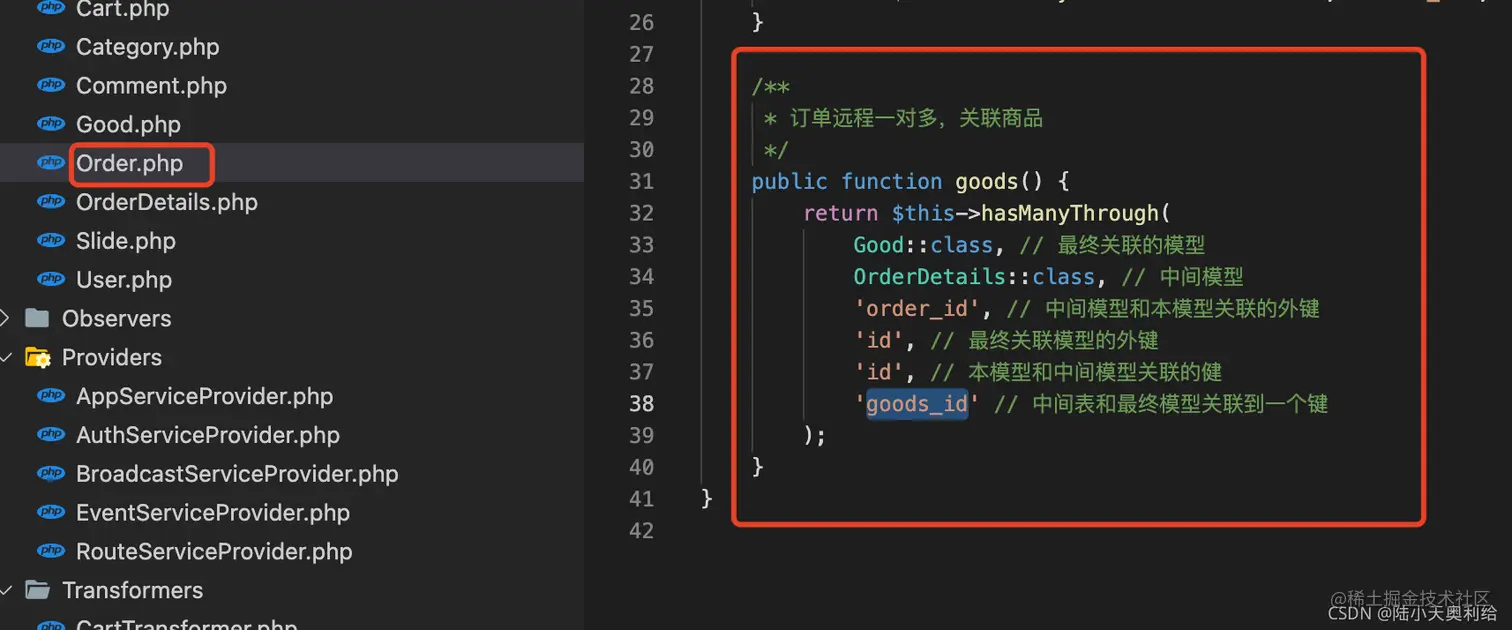Click line number 35 in gutter
This screenshot has height=630, width=1512.
pos(641,308)
